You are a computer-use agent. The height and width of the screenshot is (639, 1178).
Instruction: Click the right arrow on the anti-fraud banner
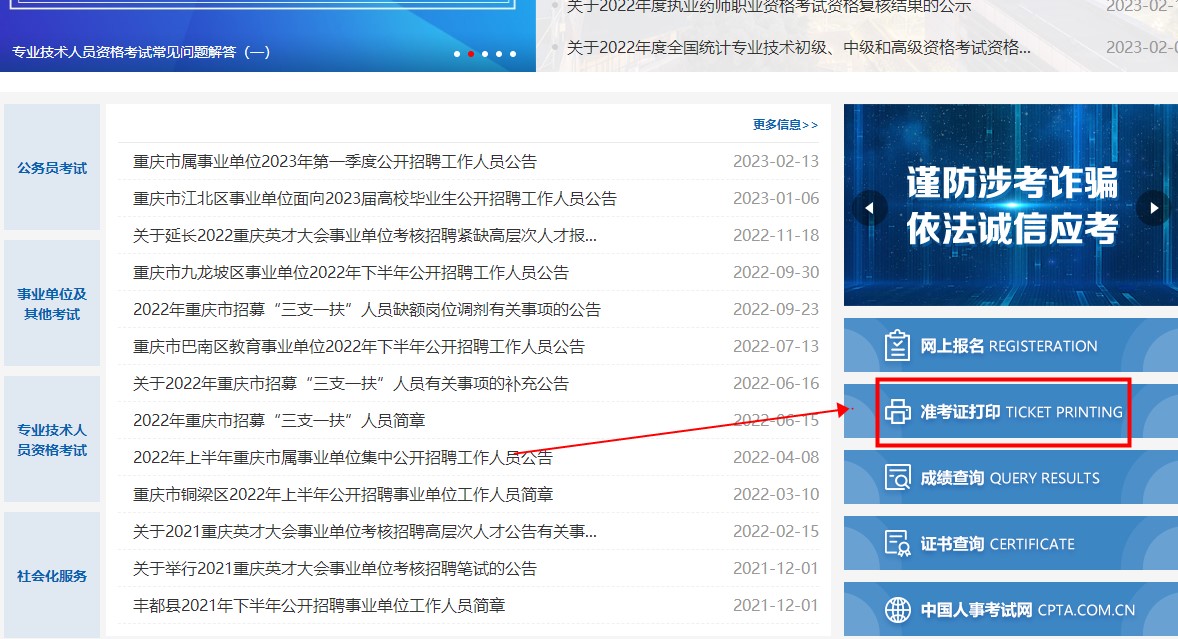click(x=1154, y=207)
